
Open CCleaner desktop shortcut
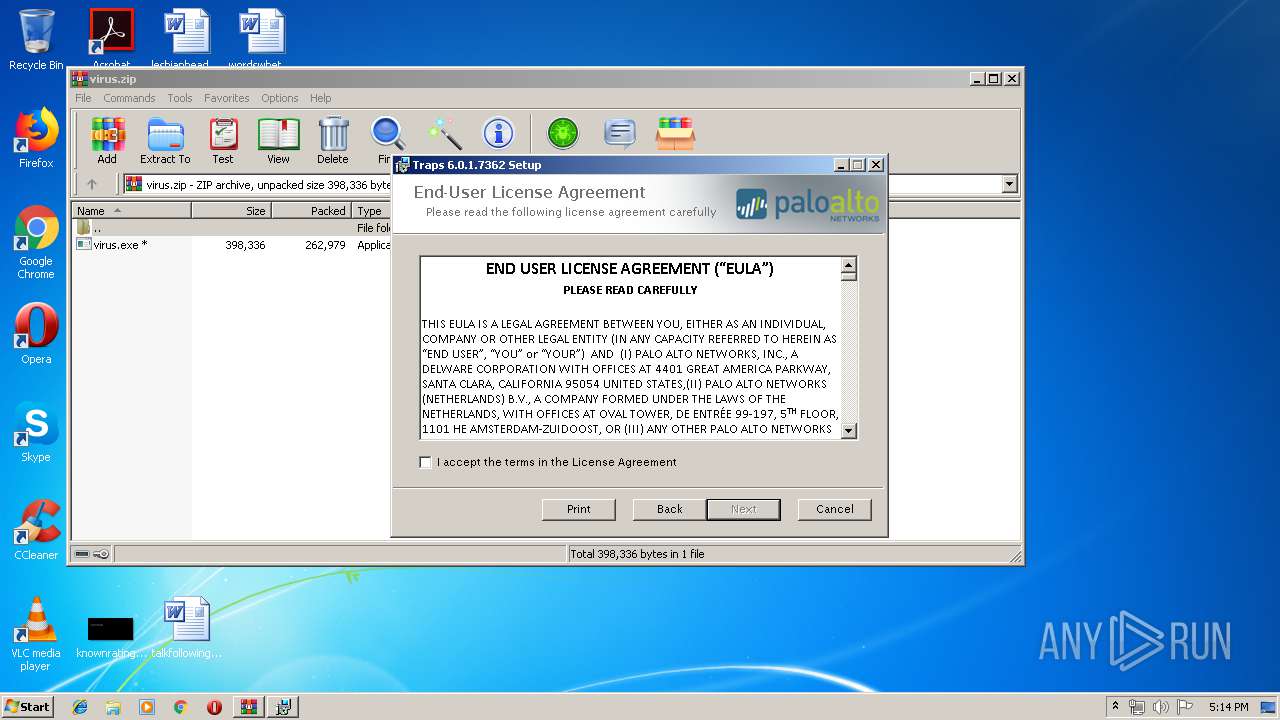click(x=36, y=530)
